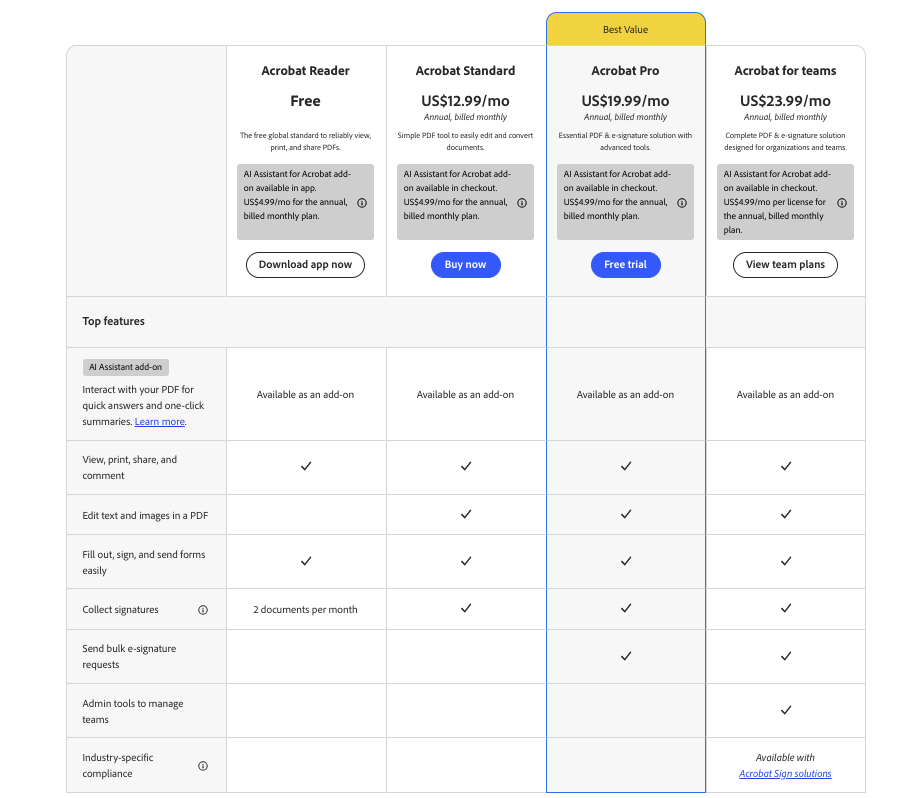Click the 2 documents per month cell
916x798 pixels.
[305, 609]
